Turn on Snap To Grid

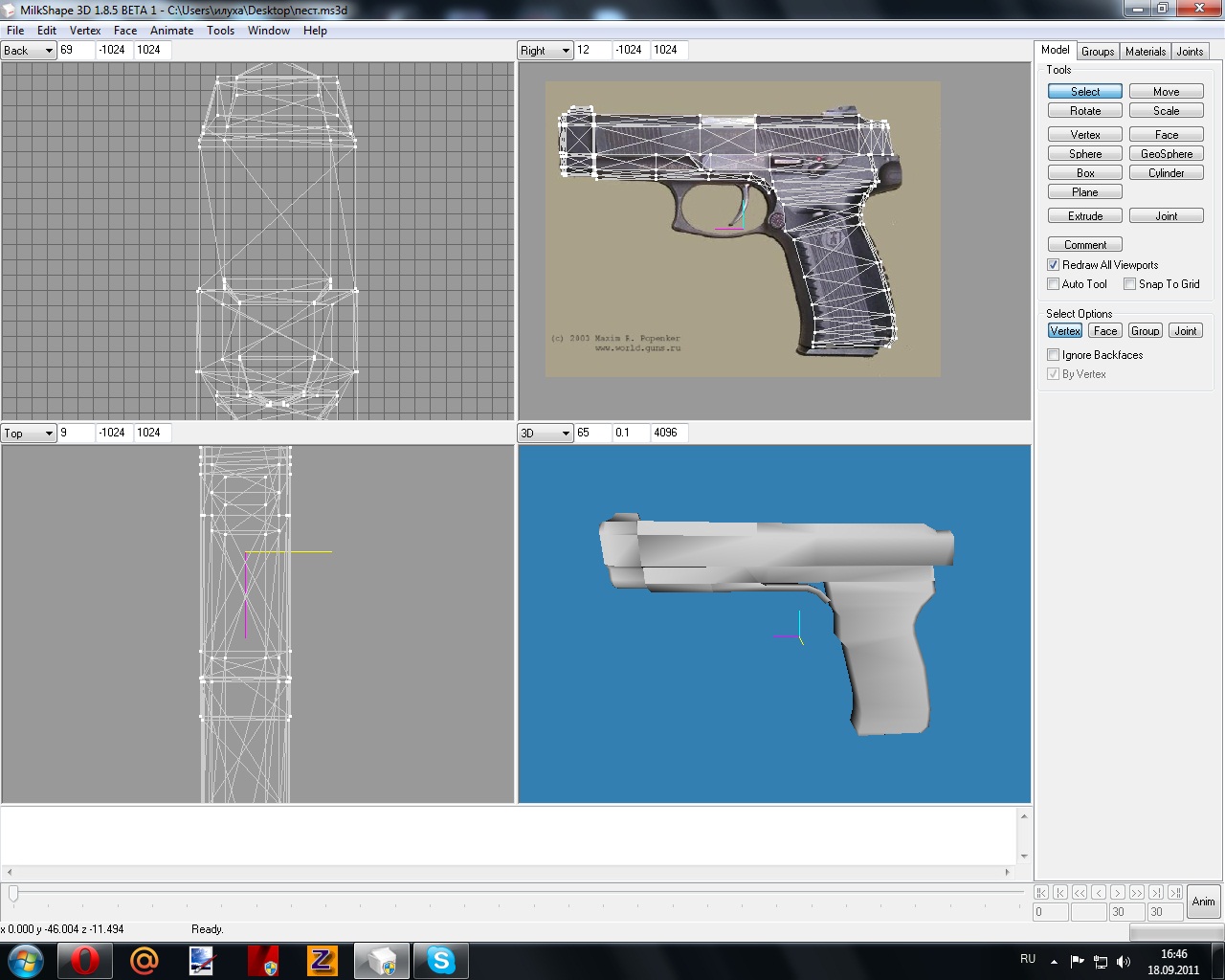(1130, 284)
